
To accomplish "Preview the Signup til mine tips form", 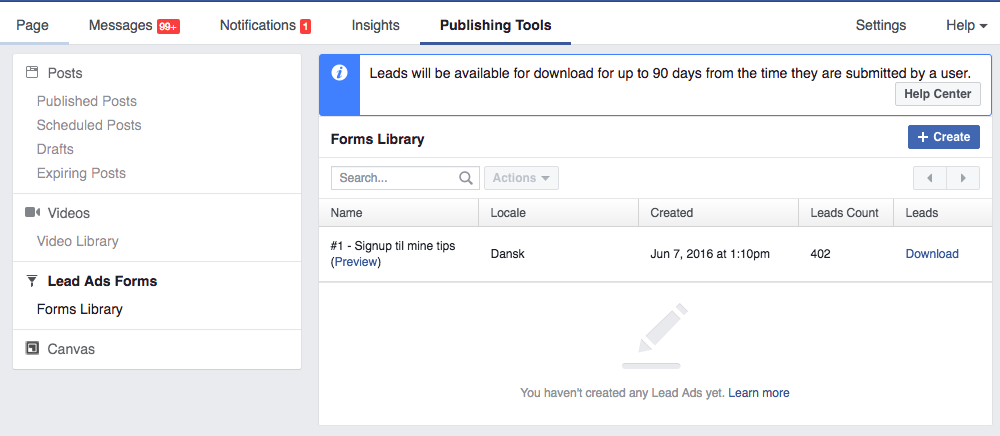I will (356, 261).
